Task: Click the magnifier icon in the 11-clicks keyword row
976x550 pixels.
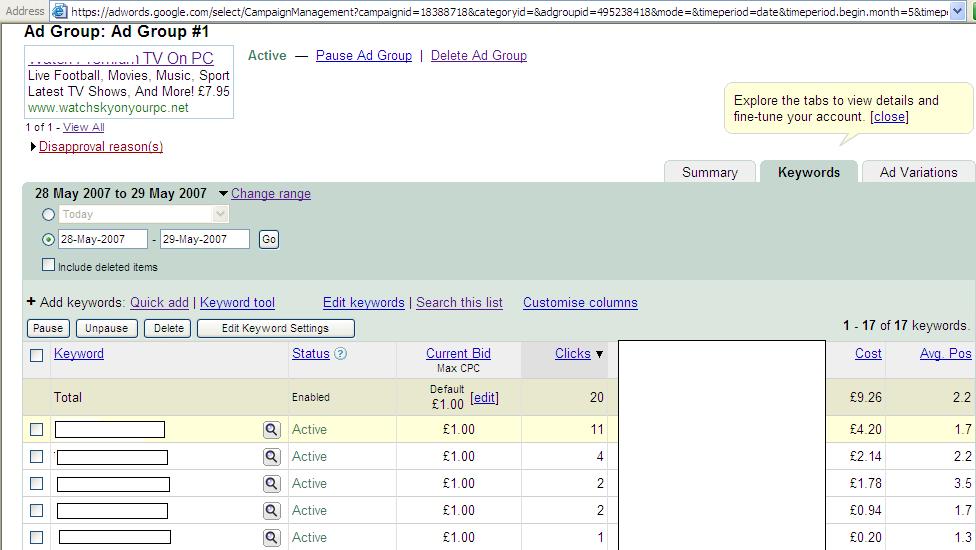Action: tap(271, 429)
